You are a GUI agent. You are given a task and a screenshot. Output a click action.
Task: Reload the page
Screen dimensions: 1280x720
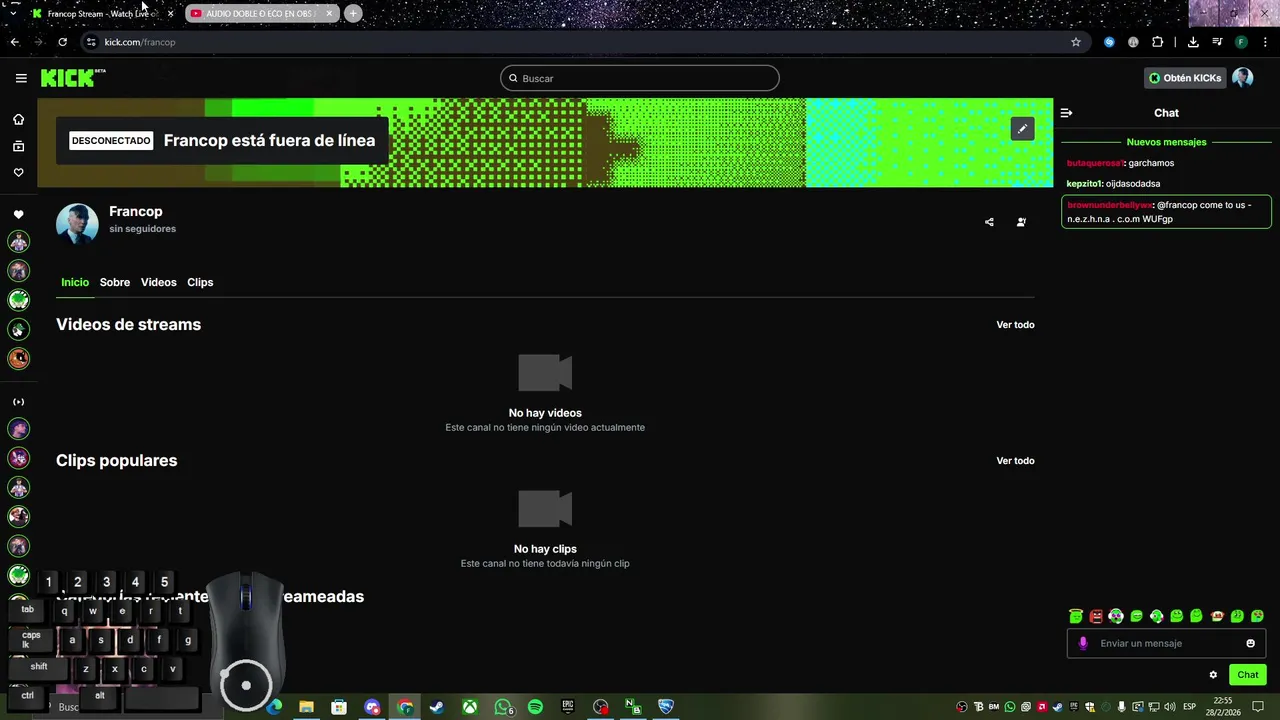coord(62,42)
